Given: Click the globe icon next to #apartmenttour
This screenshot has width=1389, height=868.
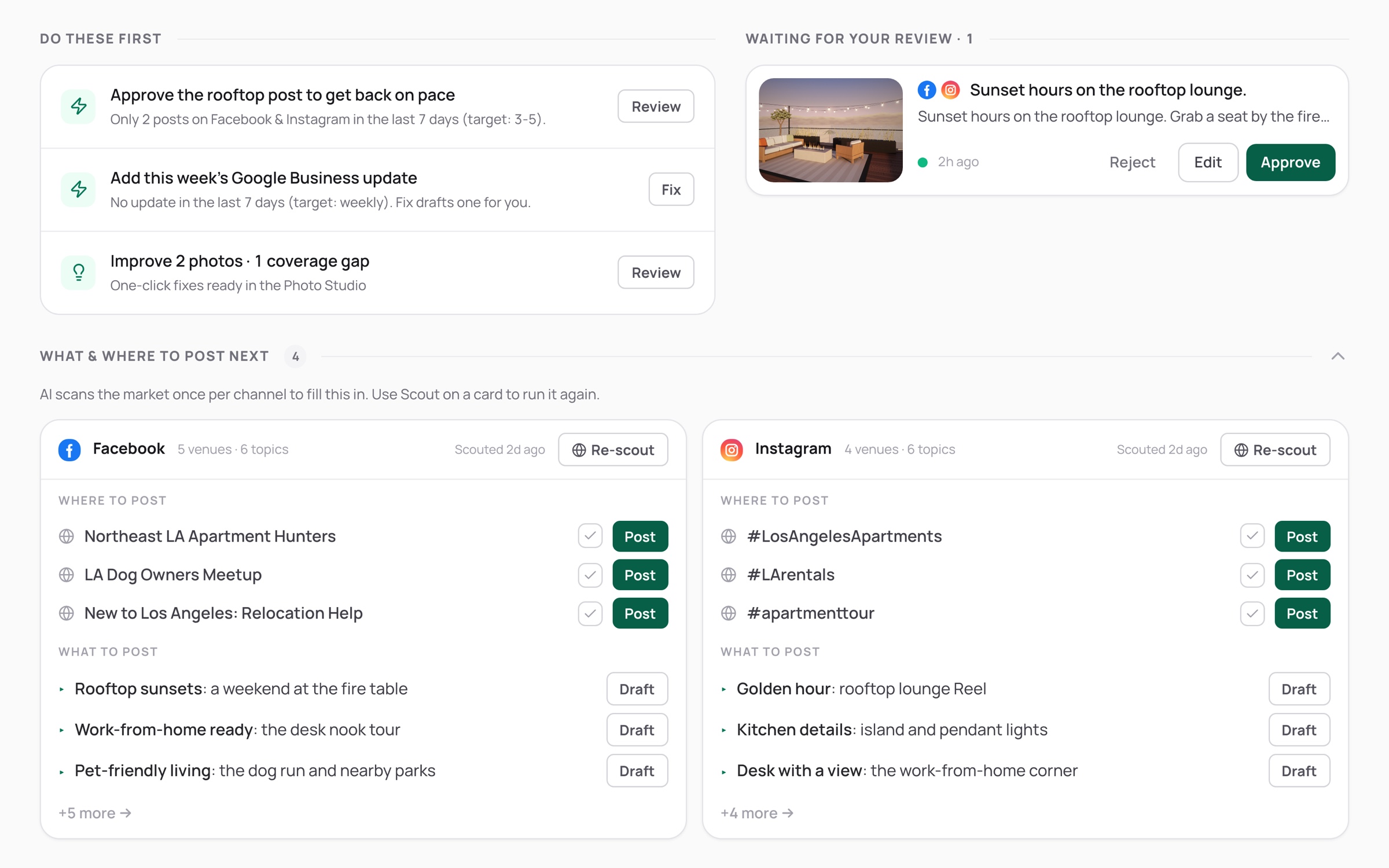Looking at the screenshot, I should pyautogui.click(x=729, y=613).
